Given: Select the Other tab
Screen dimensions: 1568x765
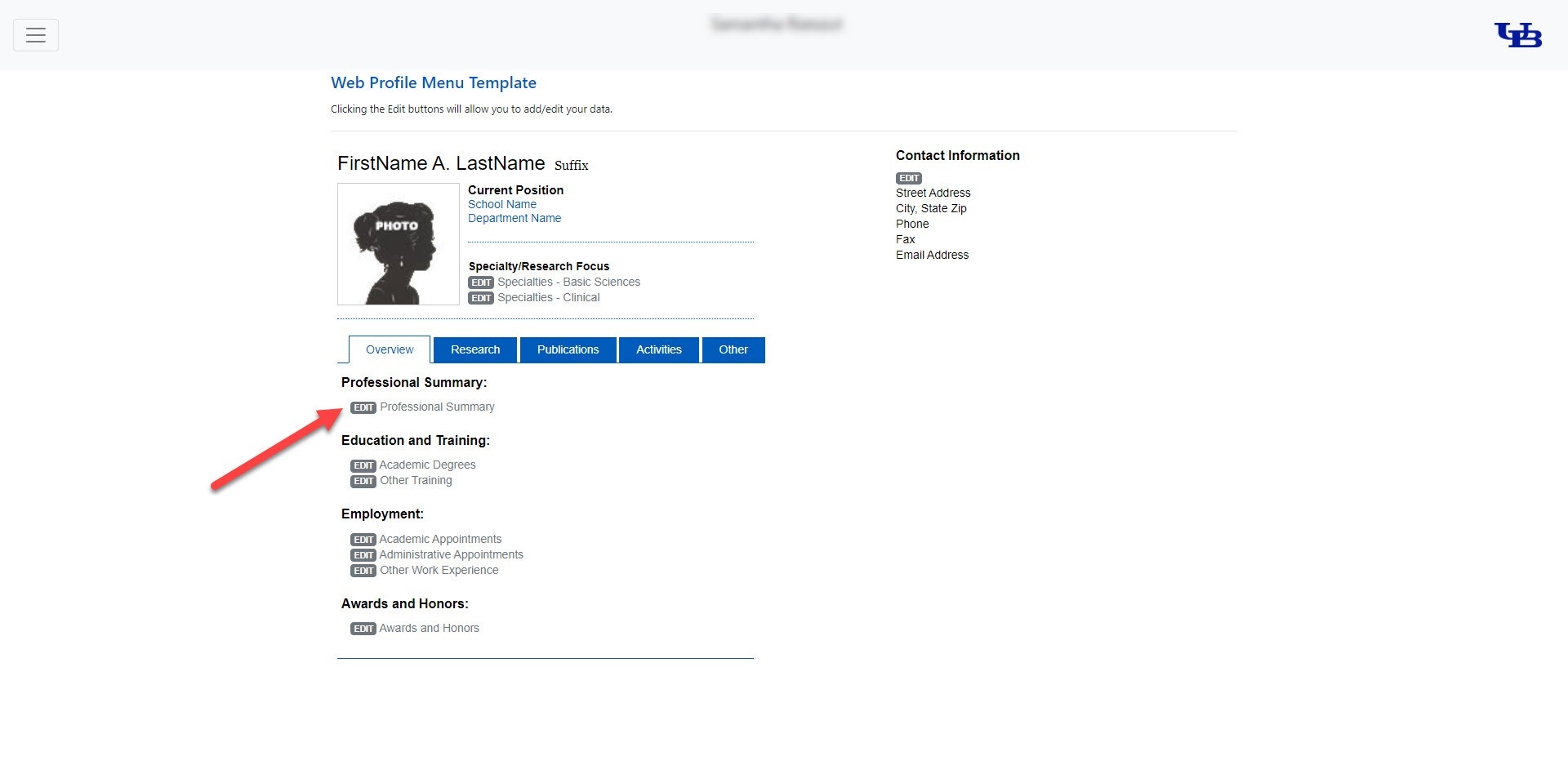Looking at the screenshot, I should 733,349.
